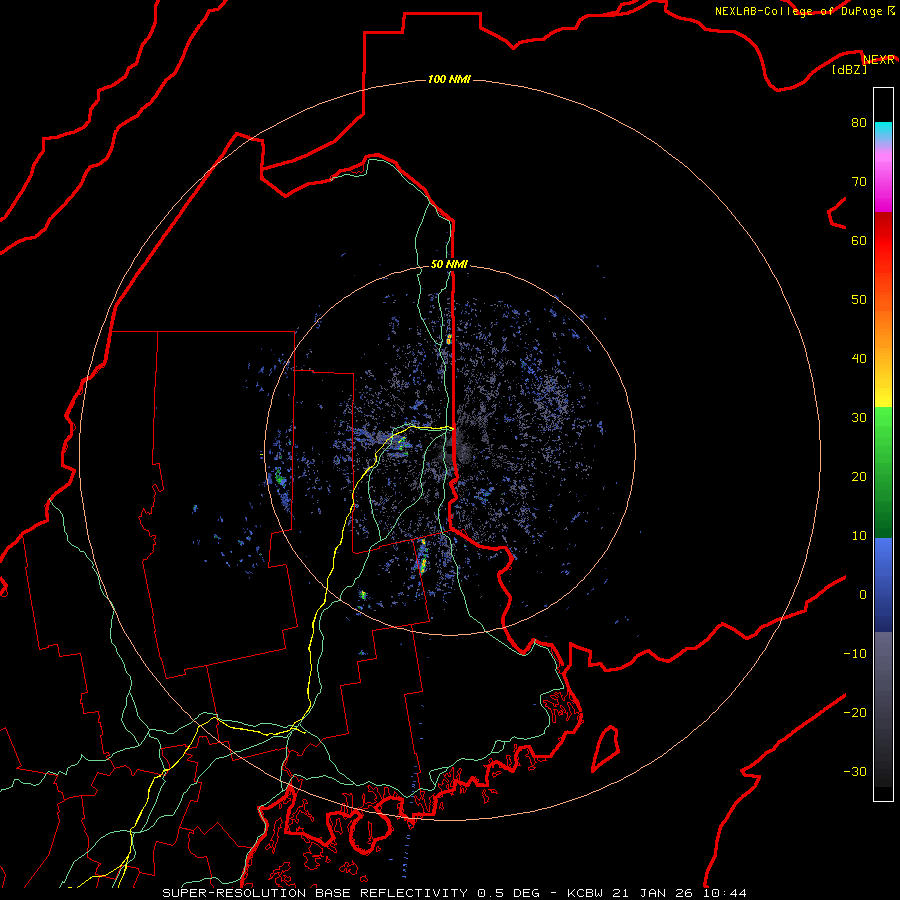
Task: Click the 40 value on the dBZ scale
Action: (x=859, y=359)
